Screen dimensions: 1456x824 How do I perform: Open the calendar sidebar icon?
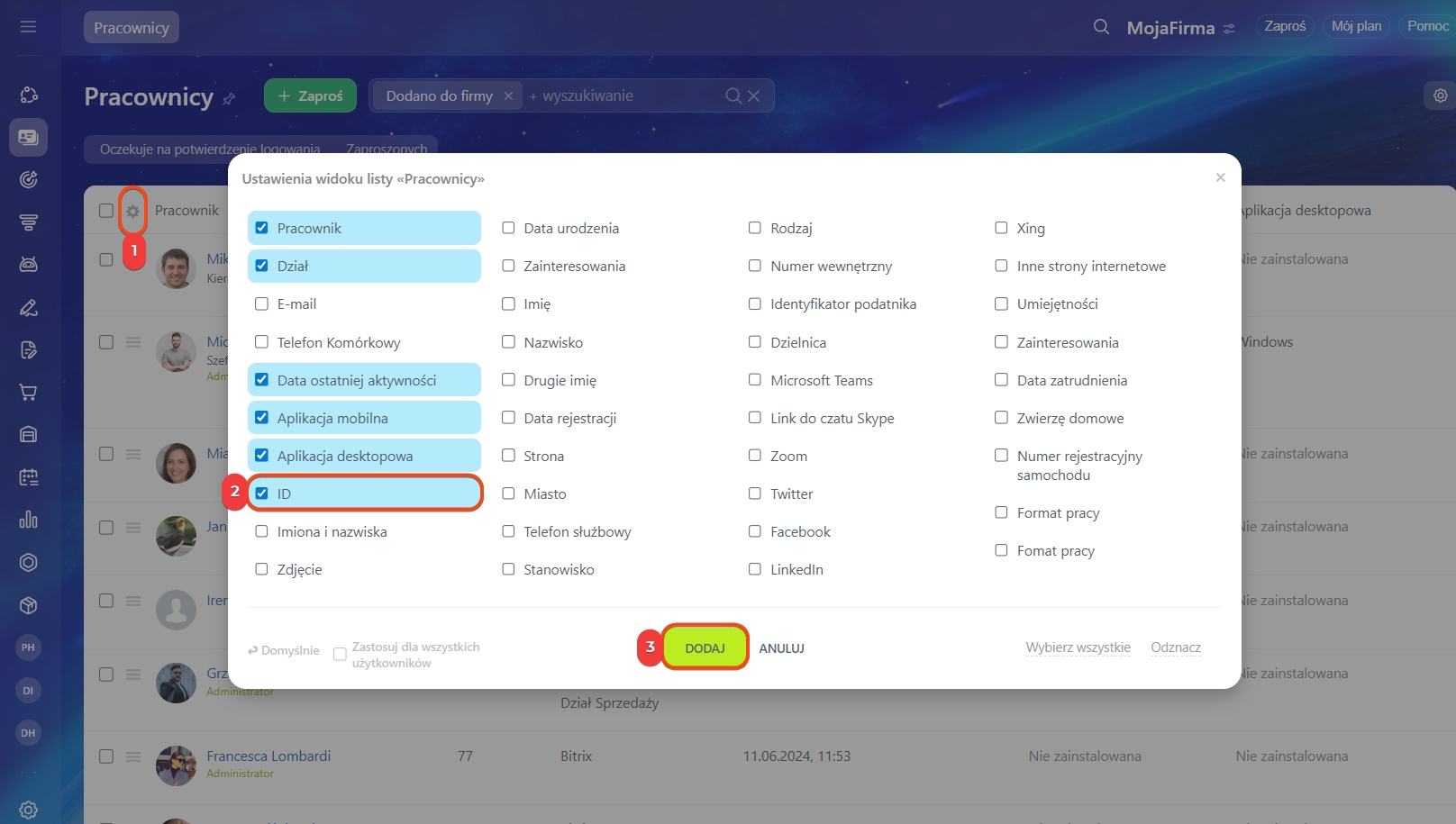pyautogui.click(x=29, y=476)
